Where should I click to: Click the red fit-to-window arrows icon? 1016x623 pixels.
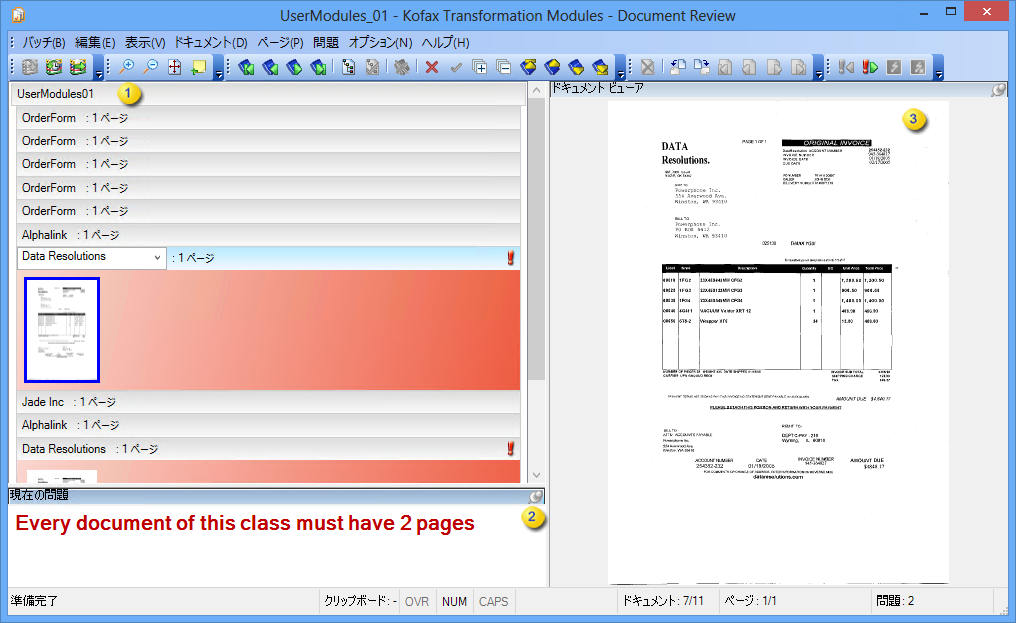point(175,67)
